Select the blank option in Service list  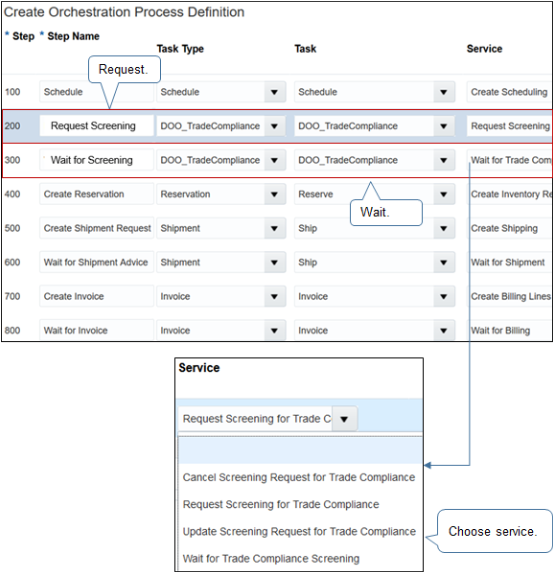[300, 450]
